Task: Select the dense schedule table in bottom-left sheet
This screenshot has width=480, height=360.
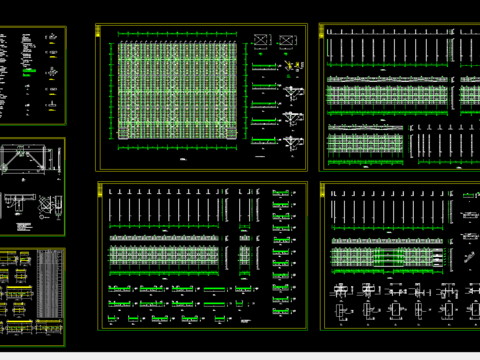Action: coord(50,284)
